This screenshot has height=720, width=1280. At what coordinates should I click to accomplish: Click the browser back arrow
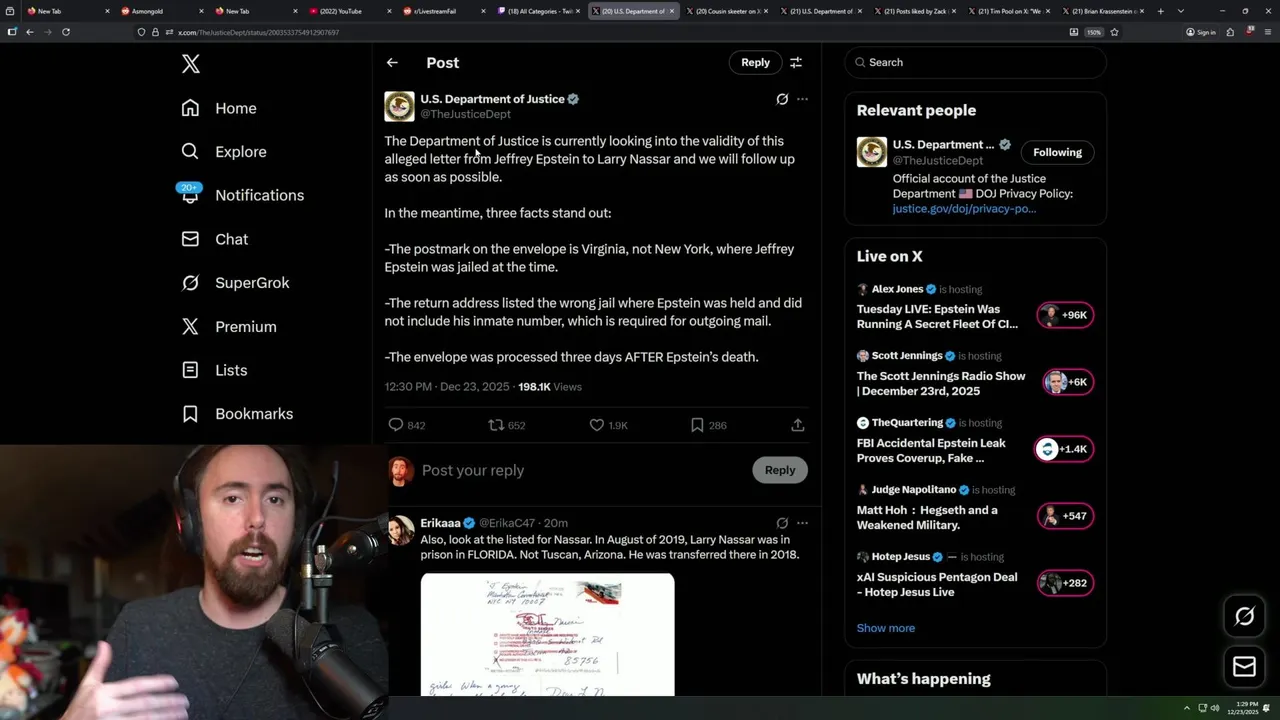click(29, 32)
